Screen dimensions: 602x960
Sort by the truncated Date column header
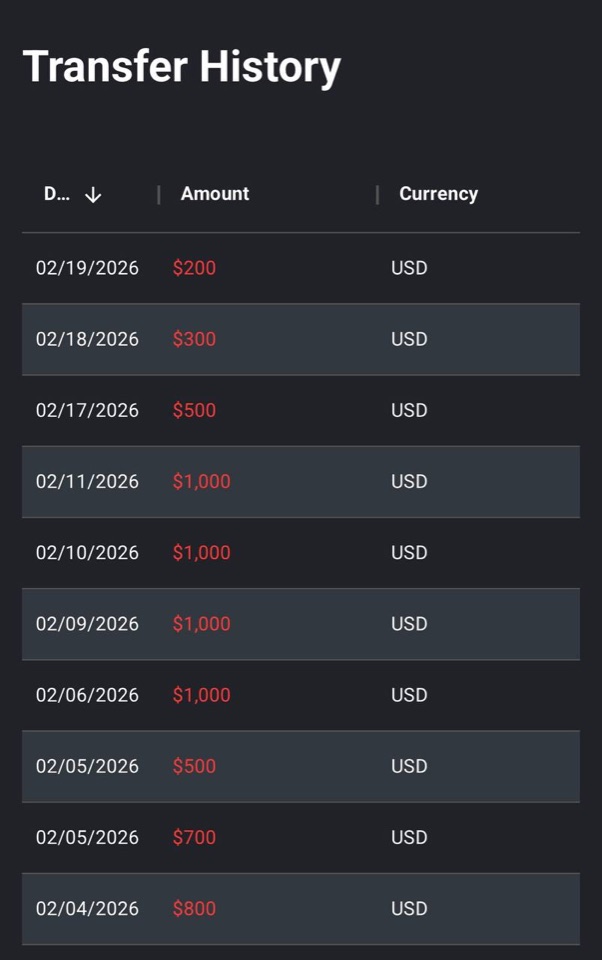point(56,194)
